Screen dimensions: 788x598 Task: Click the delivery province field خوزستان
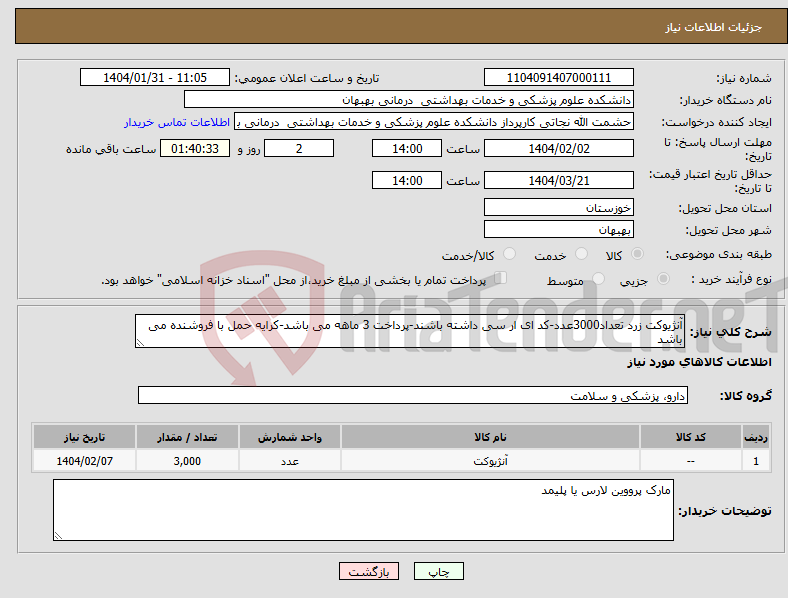[559, 207]
